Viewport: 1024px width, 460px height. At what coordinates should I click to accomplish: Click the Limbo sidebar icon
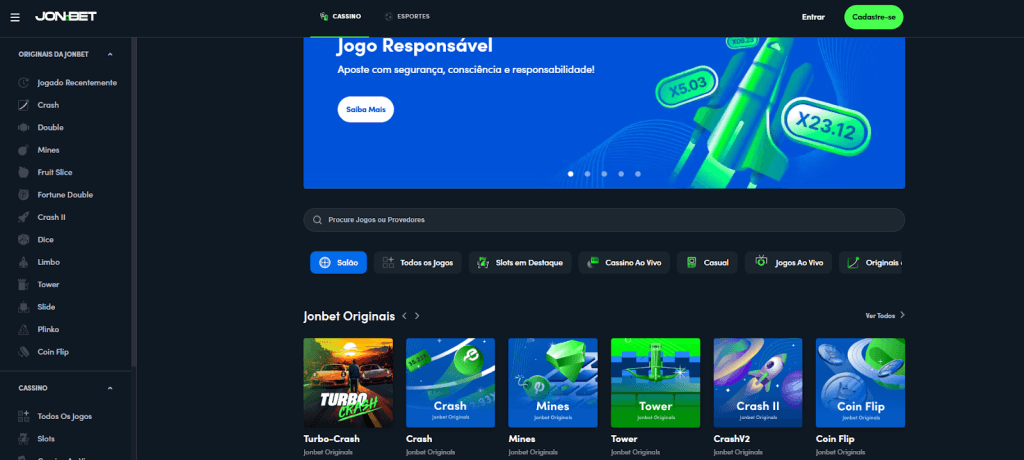pos(24,262)
